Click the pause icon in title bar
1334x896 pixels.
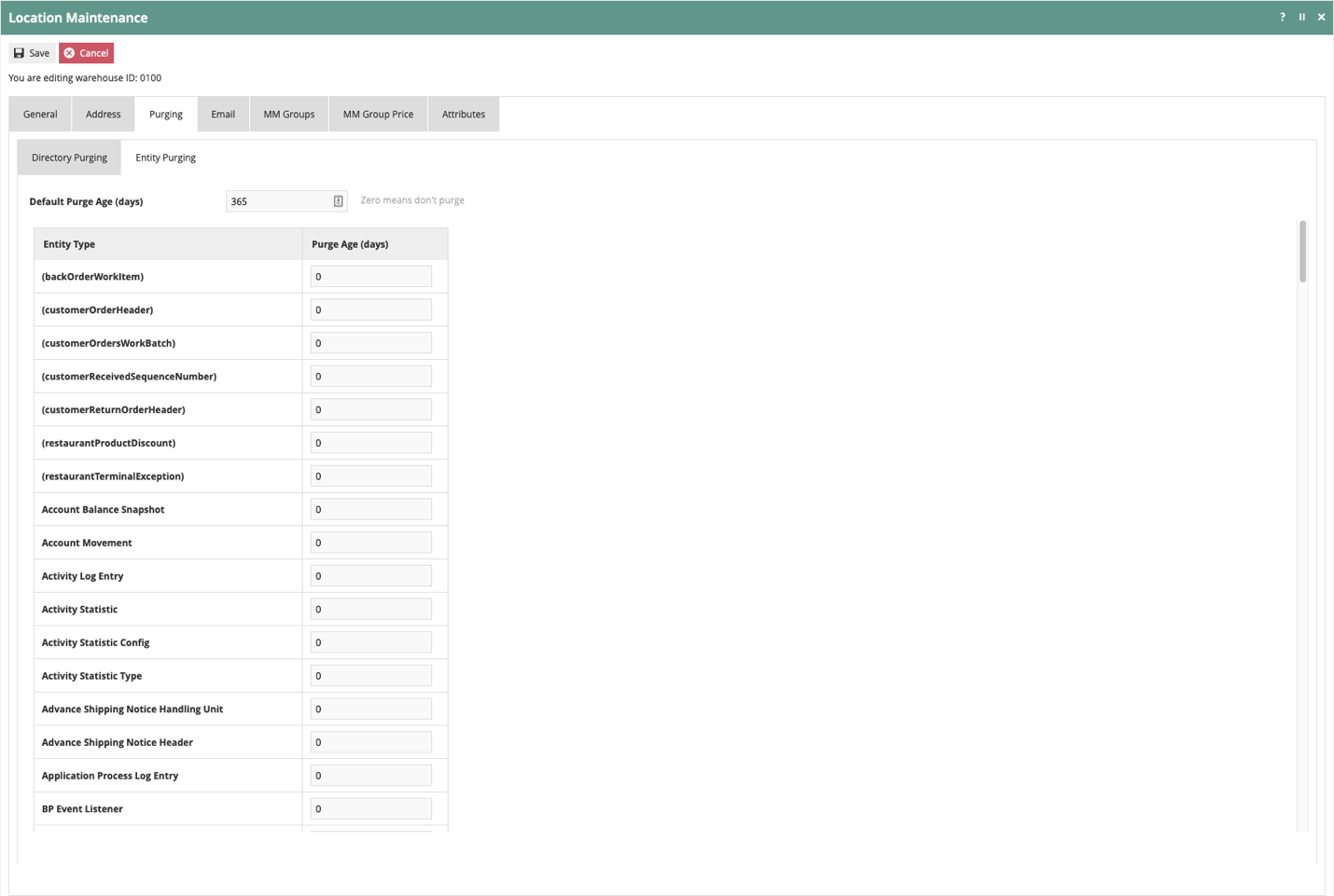(x=1301, y=17)
